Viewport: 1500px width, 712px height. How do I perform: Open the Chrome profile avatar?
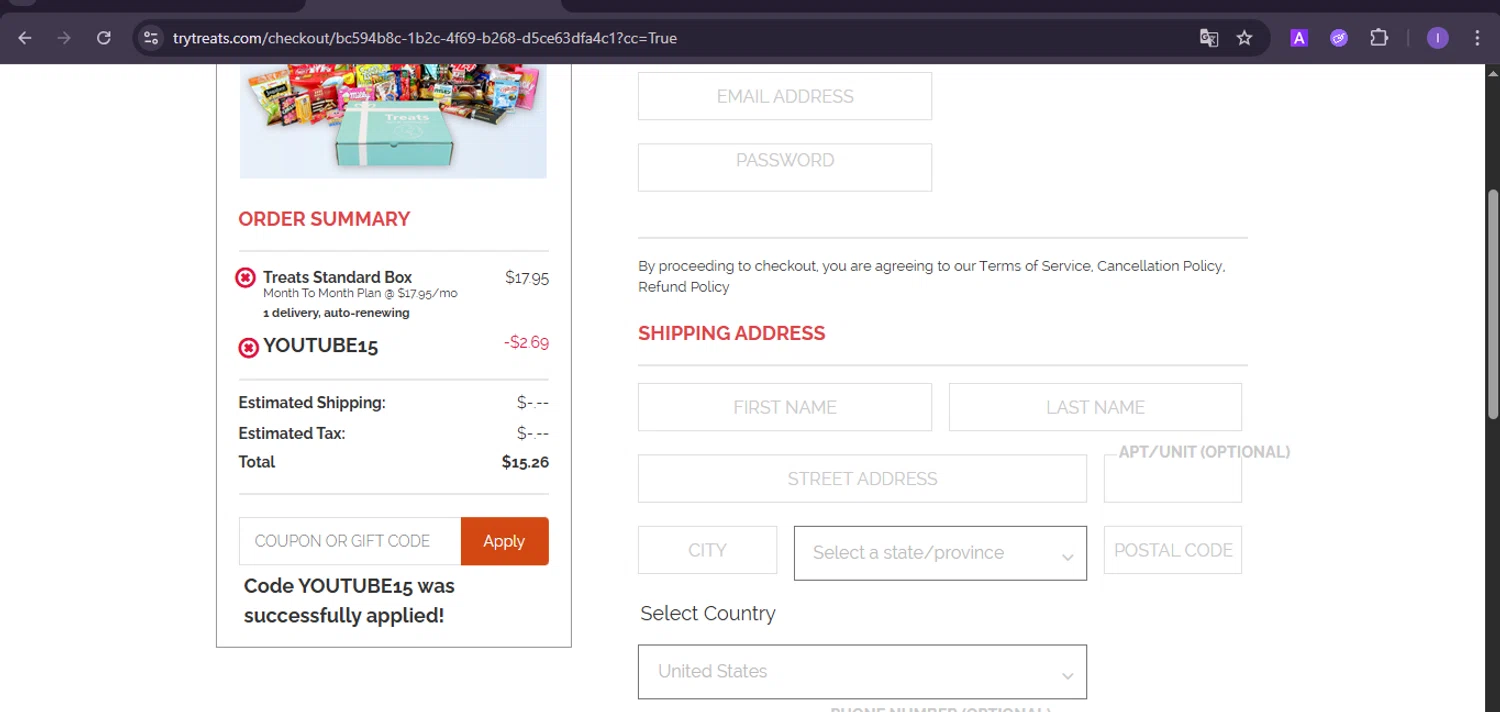coord(1438,38)
